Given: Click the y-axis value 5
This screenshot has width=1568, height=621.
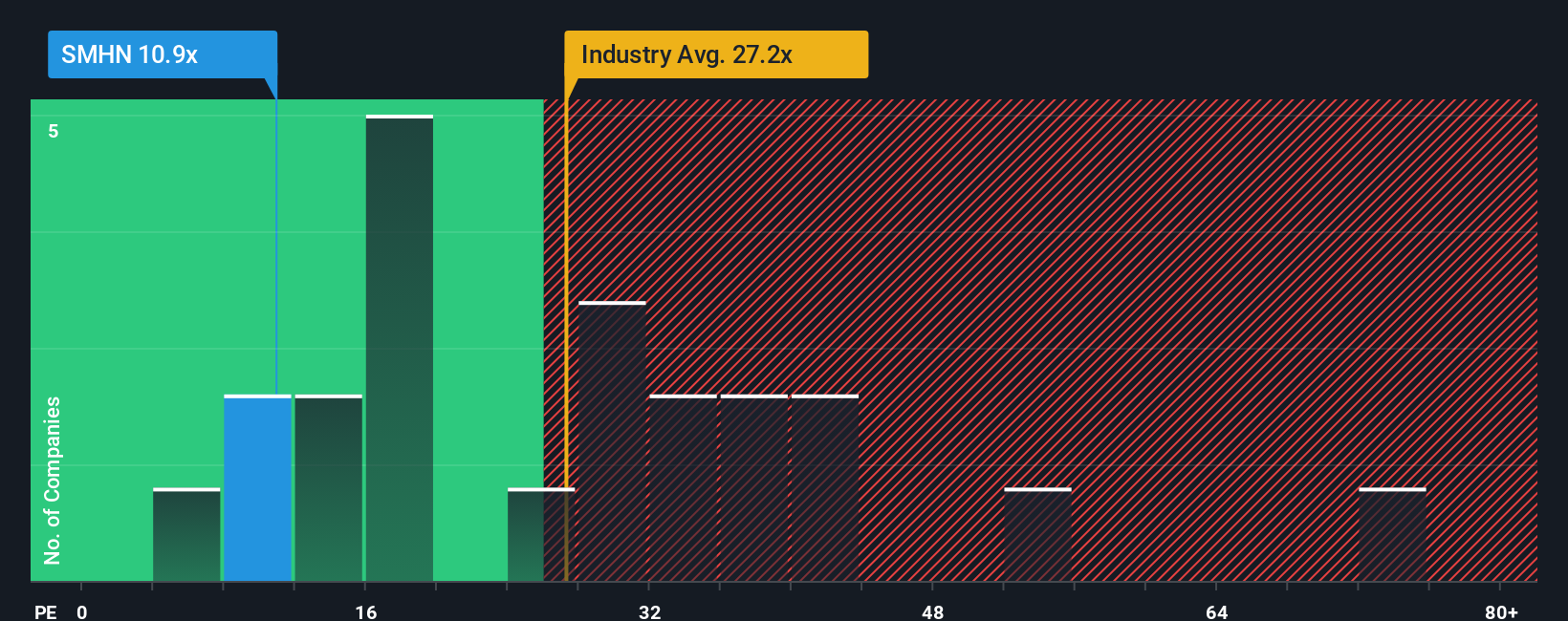Looking at the screenshot, I should (54, 131).
